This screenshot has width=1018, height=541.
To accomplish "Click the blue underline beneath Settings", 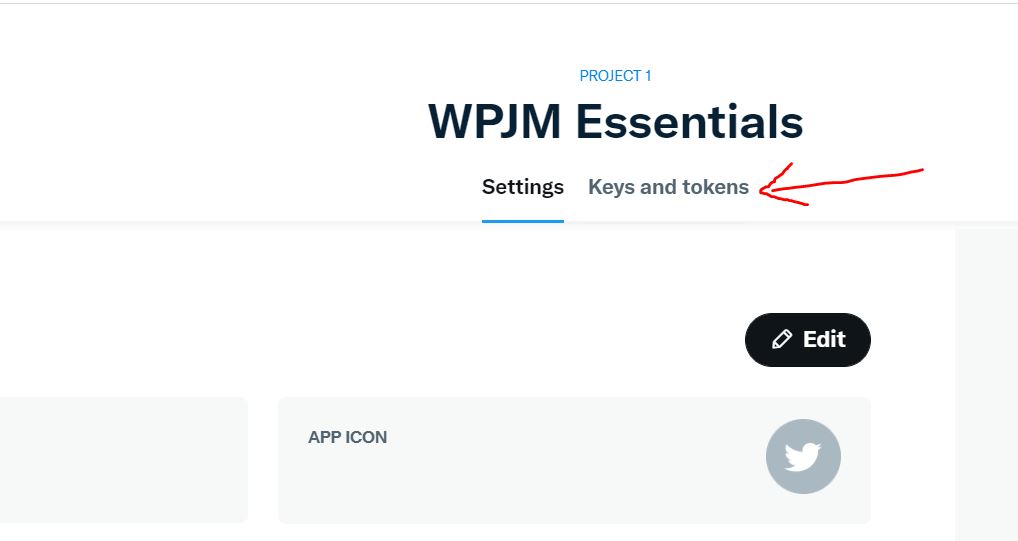I will pos(523,221).
